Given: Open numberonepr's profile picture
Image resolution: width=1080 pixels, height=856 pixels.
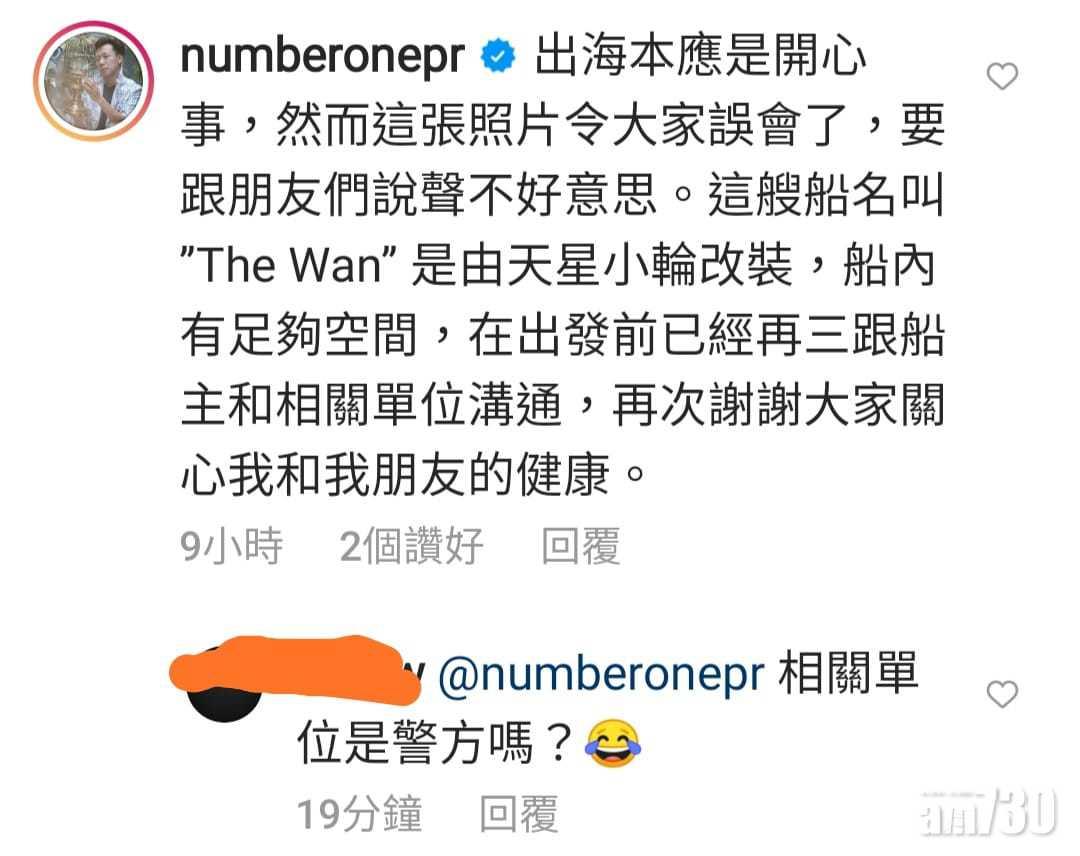Looking at the screenshot, I should (x=94, y=81).
